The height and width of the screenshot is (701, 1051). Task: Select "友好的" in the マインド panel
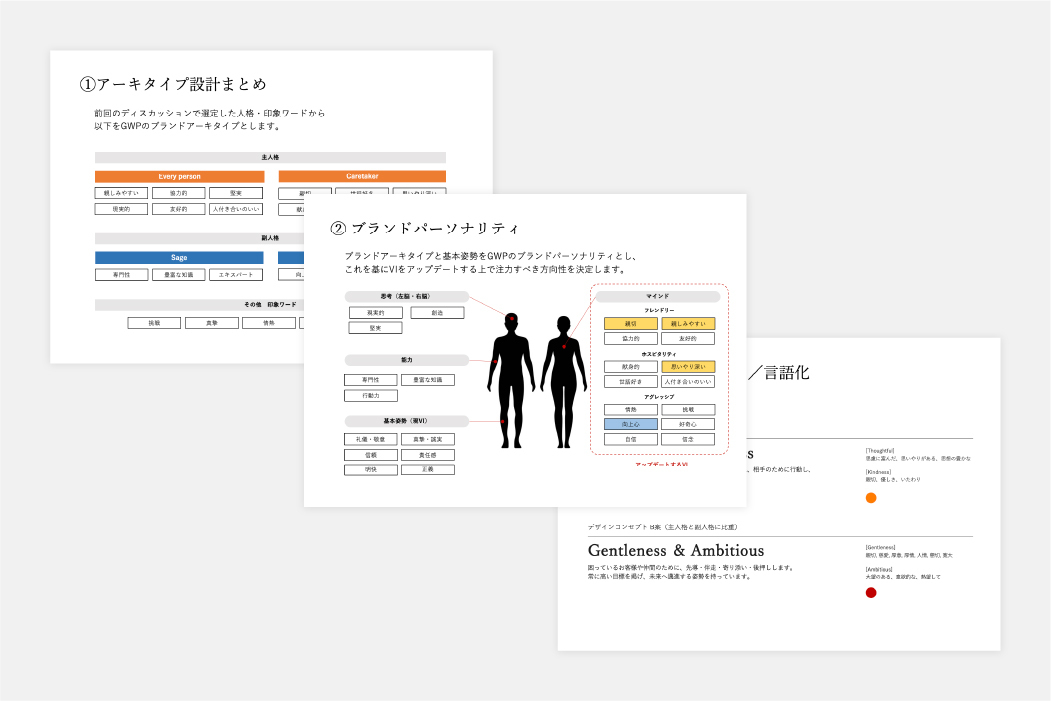(x=688, y=338)
